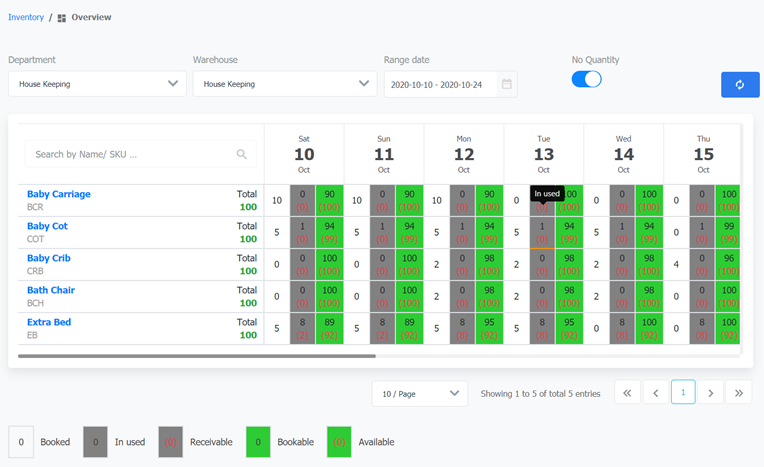
Task: Open the Inventory breadcrumb link
Action: click(x=26, y=17)
